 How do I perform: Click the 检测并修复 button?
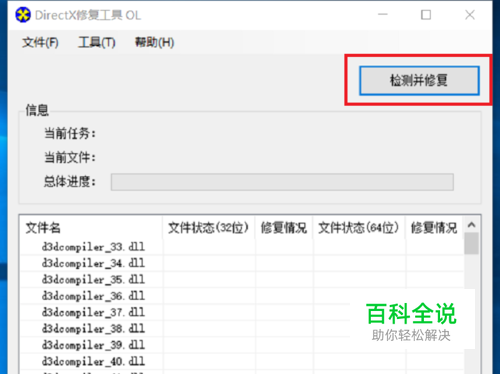[x=419, y=80]
